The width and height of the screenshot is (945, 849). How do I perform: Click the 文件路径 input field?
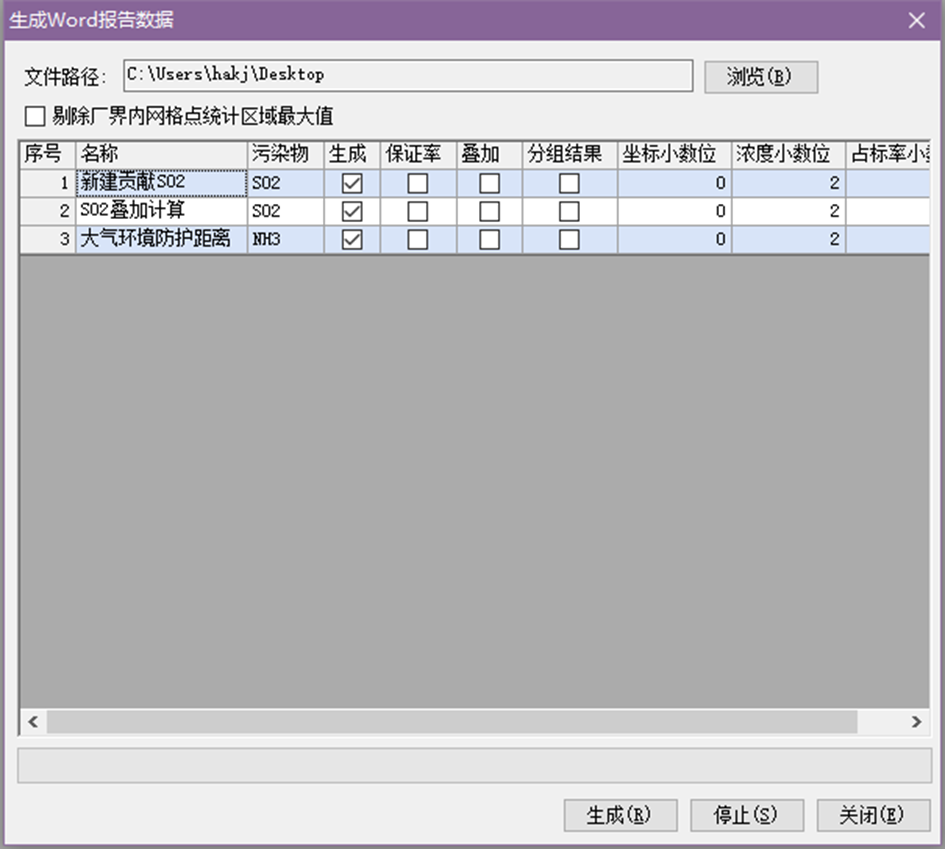click(x=407, y=76)
